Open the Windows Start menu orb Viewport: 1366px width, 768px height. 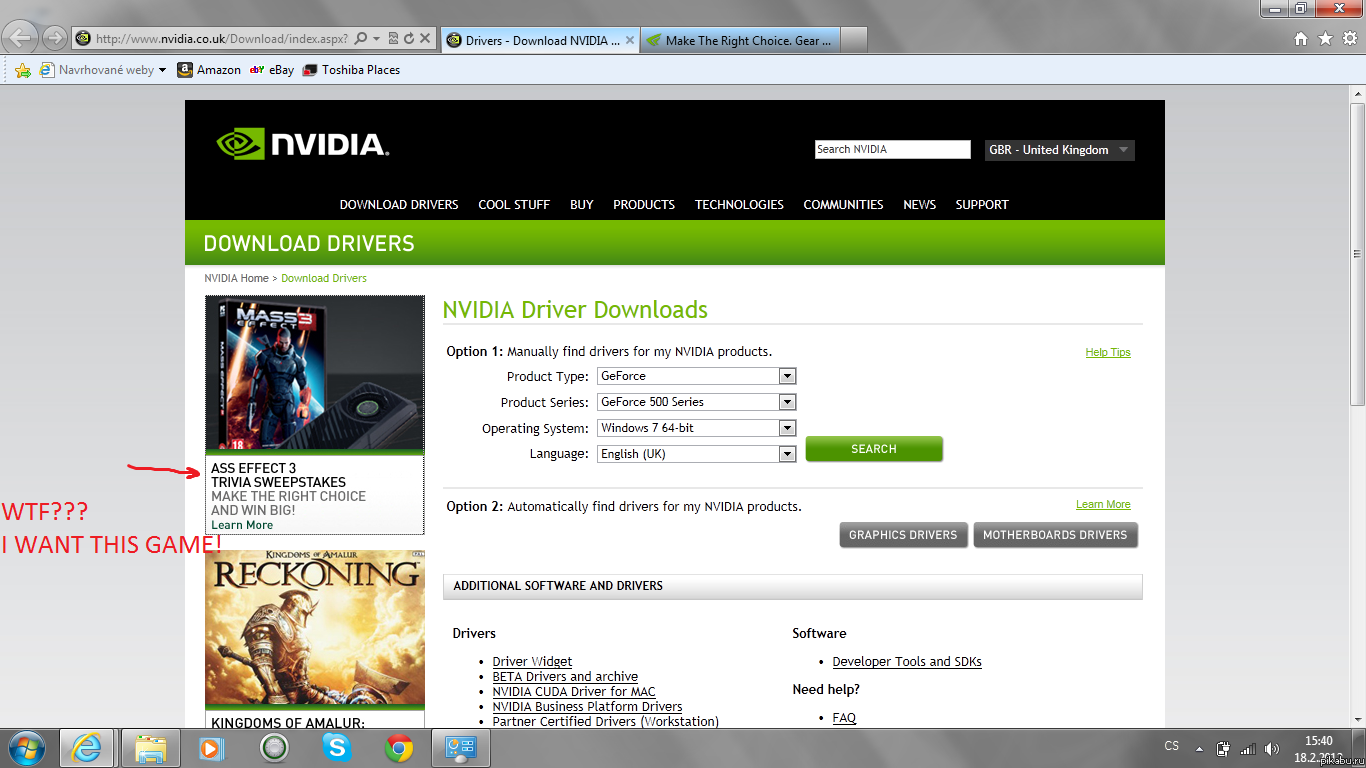(27, 748)
